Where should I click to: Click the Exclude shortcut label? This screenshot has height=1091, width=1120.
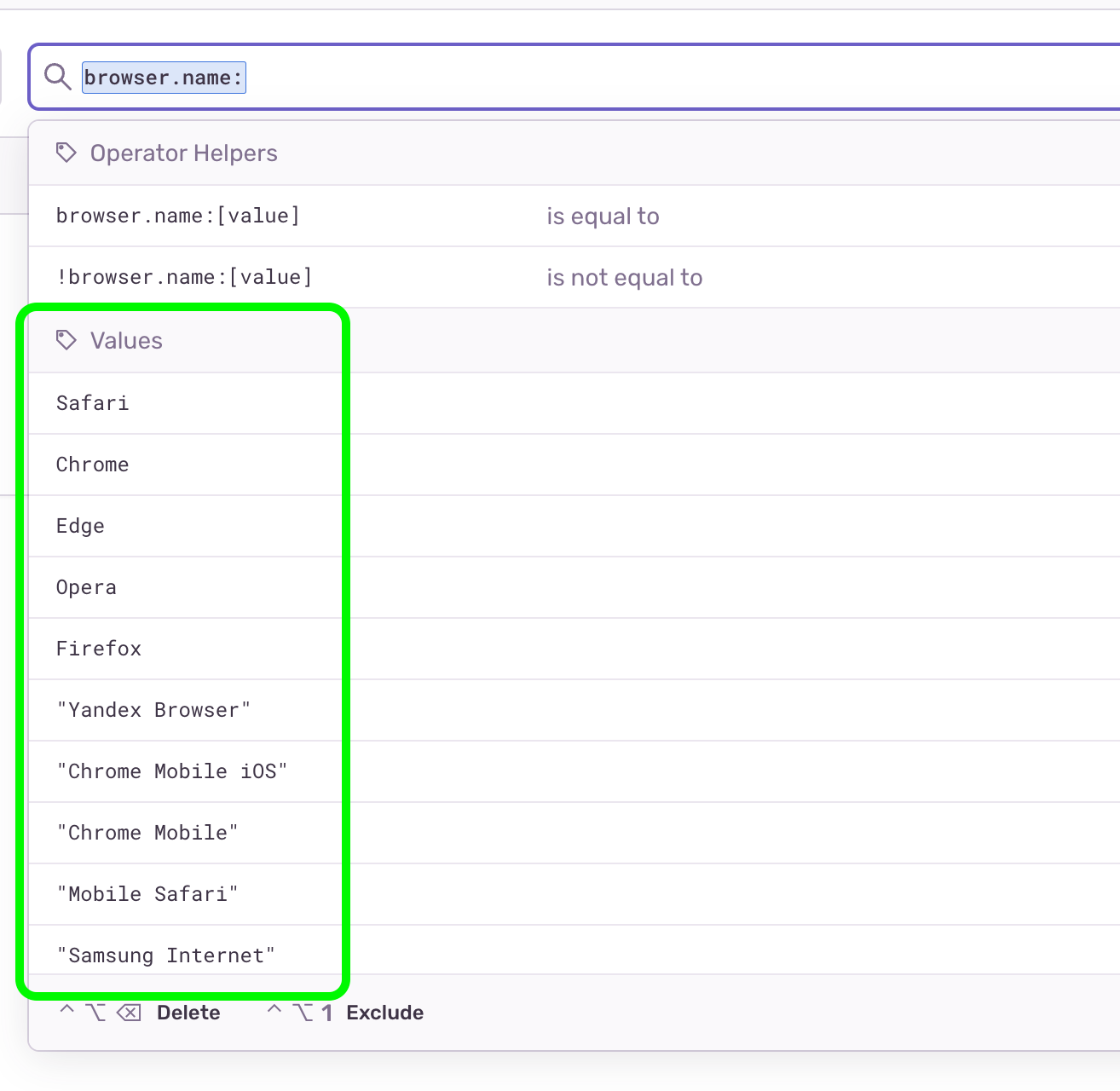(384, 1012)
